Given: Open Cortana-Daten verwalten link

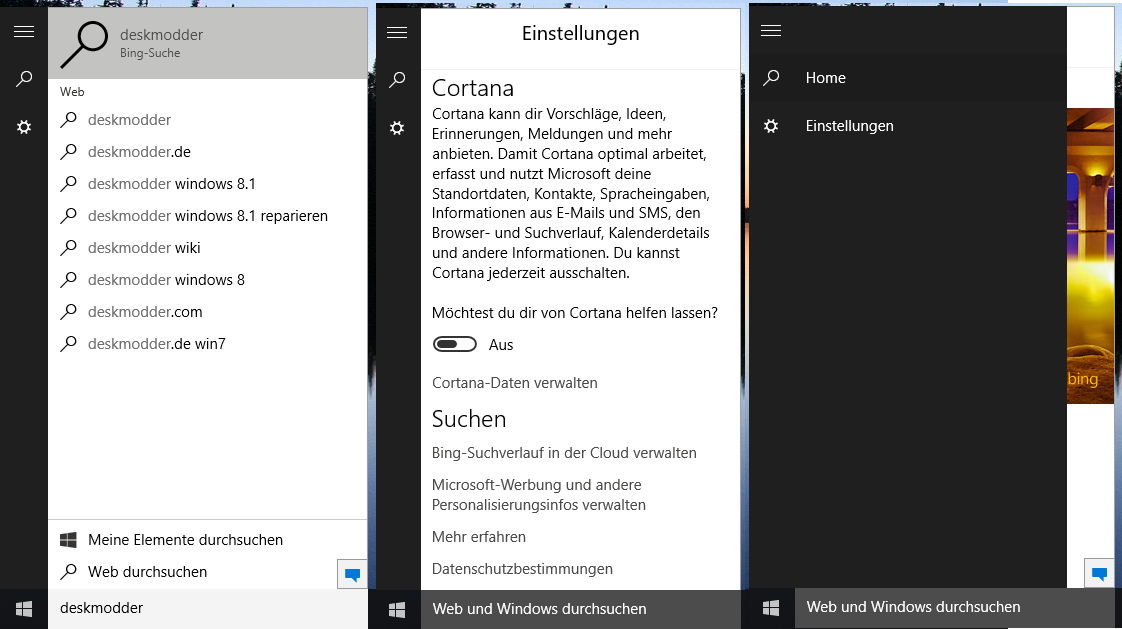Looking at the screenshot, I should pyautogui.click(x=514, y=383).
